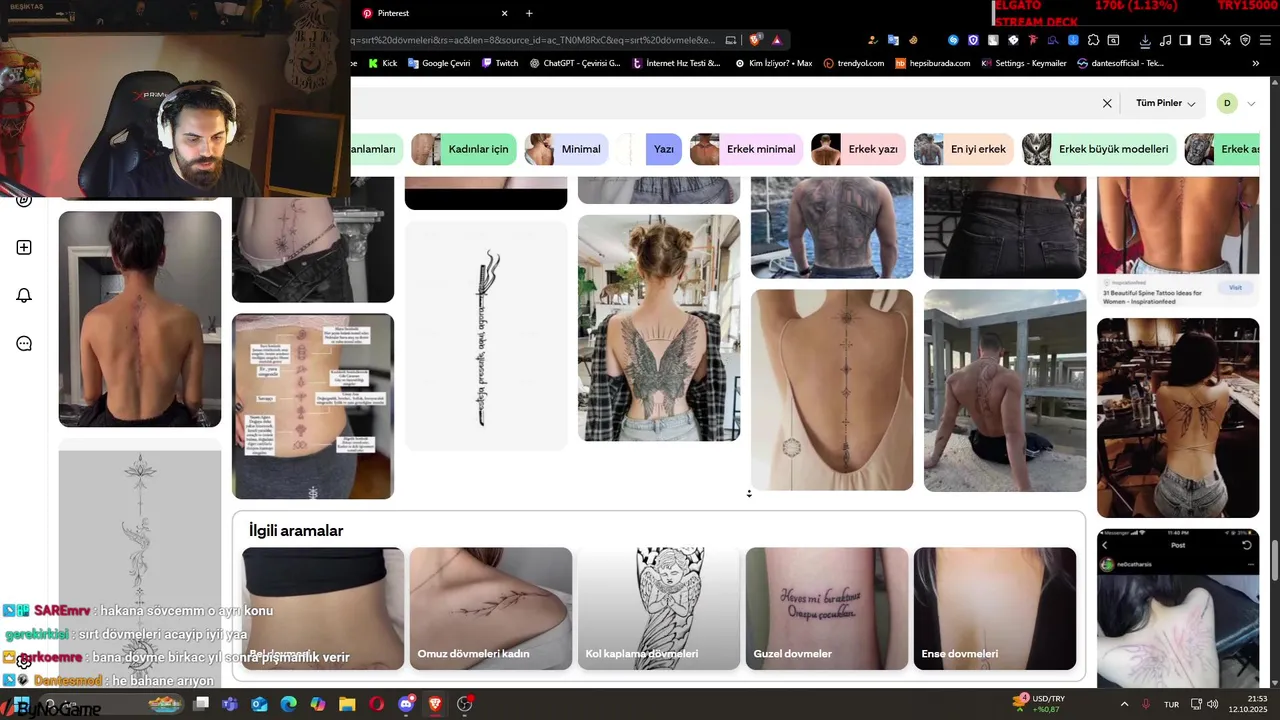
Task: Select the Yazı filter chip
Action: click(x=648, y=149)
